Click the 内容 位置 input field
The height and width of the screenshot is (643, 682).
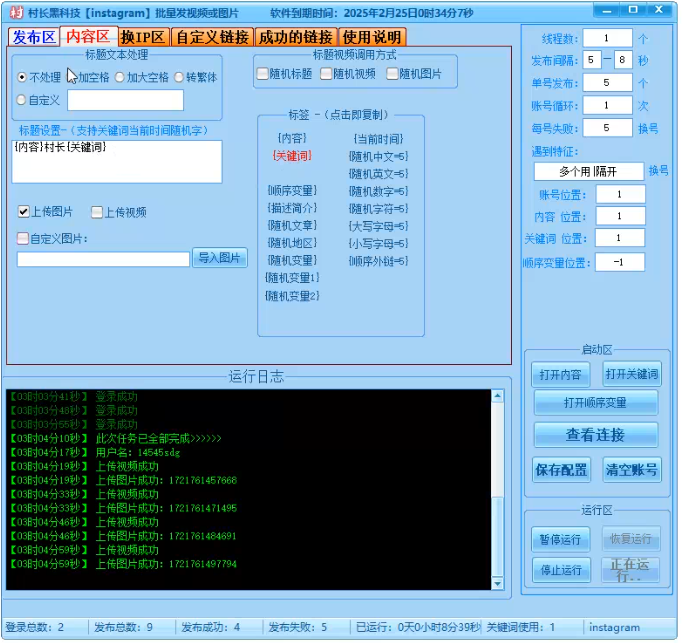[x=620, y=216]
